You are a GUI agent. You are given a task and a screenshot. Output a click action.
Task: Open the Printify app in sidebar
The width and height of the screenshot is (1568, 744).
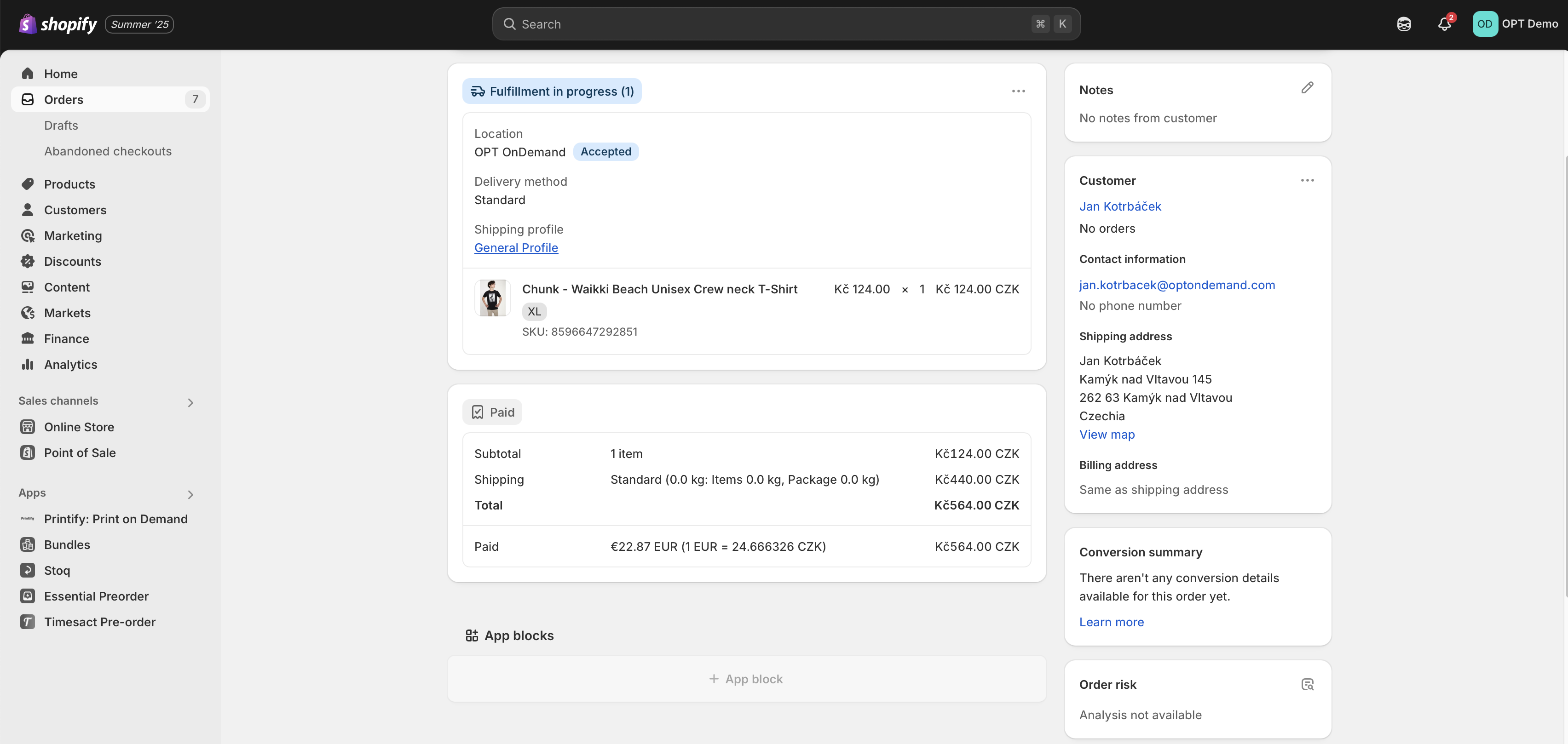click(x=115, y=519)
